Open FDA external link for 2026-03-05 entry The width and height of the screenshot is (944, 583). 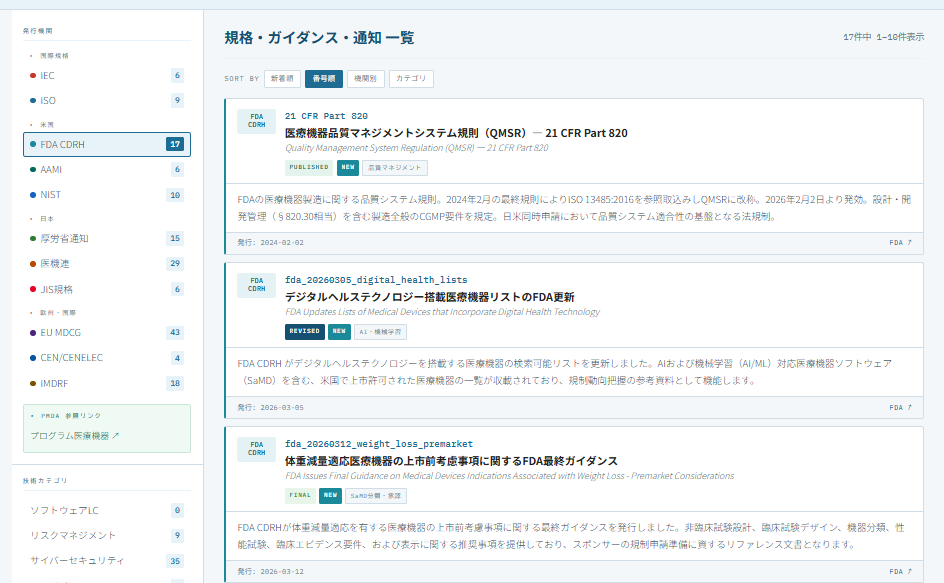(x=900, y=408)
